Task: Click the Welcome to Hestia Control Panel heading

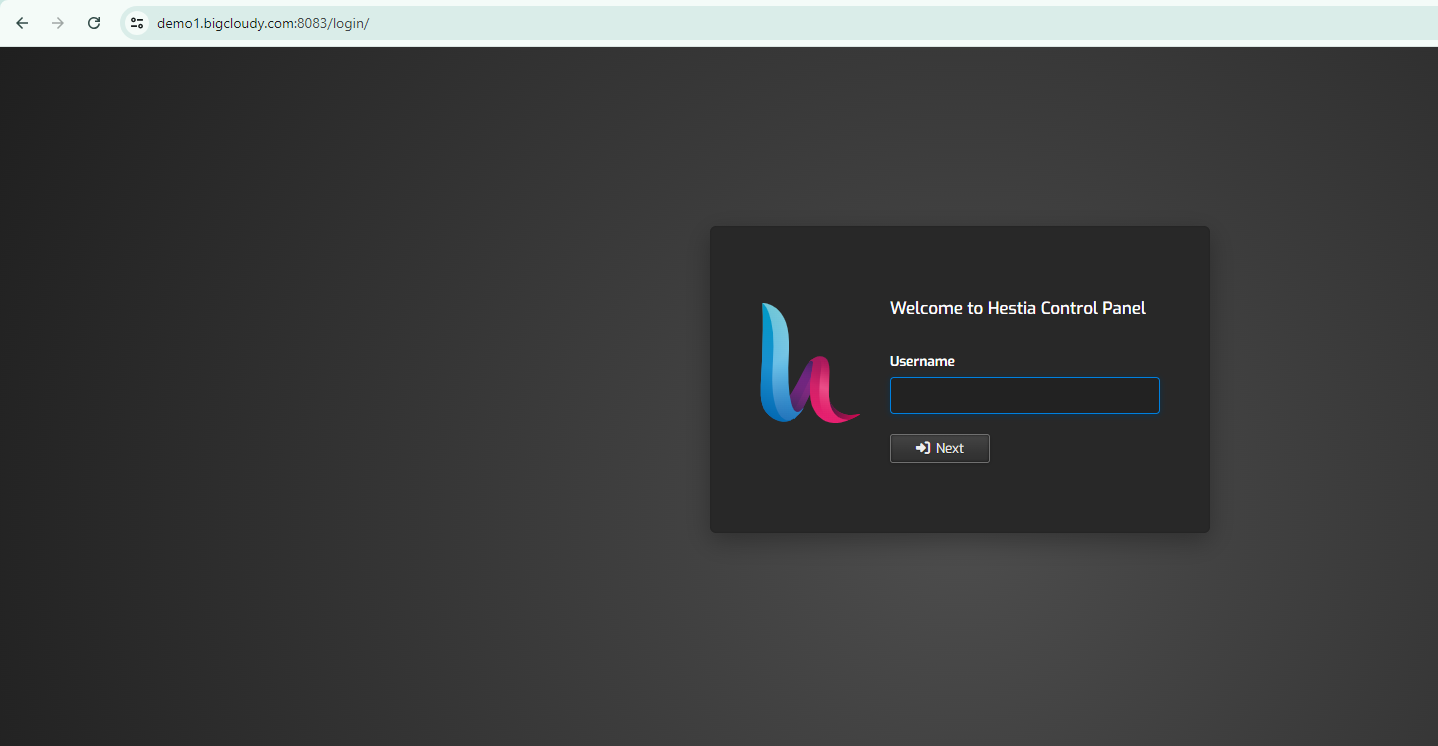Action: tap(1018, 308)
